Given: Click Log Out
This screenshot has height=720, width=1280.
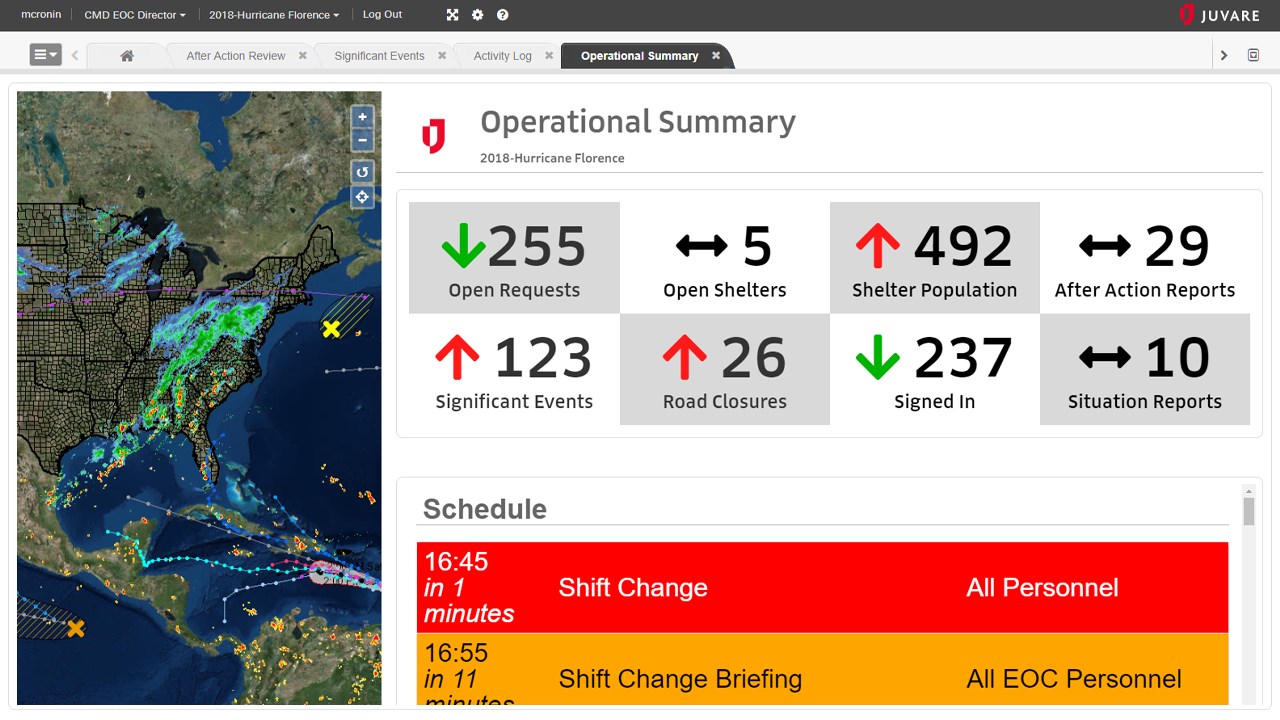Looking at the screenshot, I should click(x=381, y=15).
